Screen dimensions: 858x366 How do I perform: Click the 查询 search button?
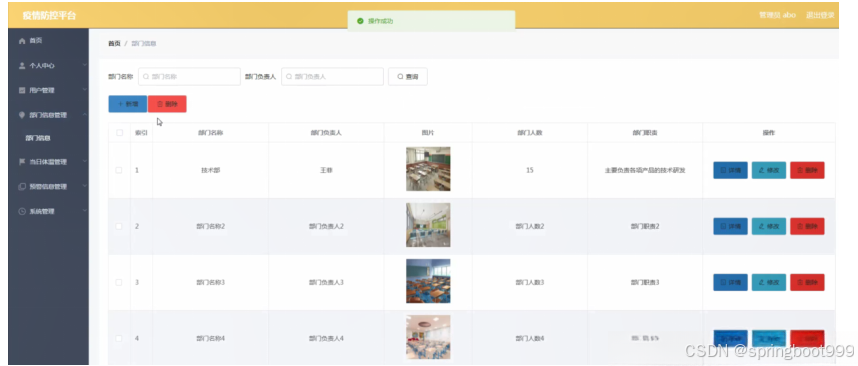tap(408, 77)
